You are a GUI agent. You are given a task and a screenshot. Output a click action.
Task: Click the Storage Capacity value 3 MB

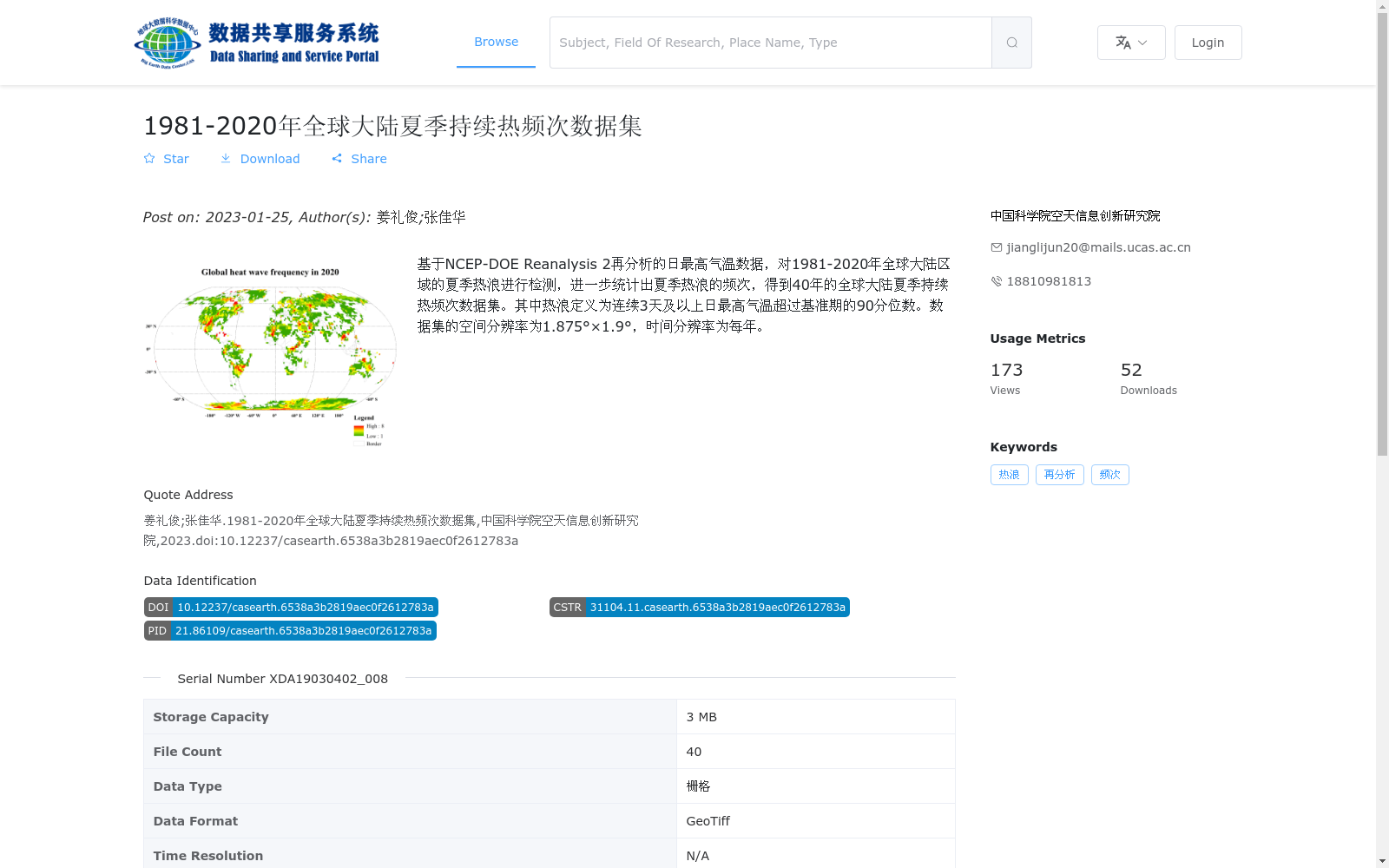pyautogui.click(x=701, y=717)
